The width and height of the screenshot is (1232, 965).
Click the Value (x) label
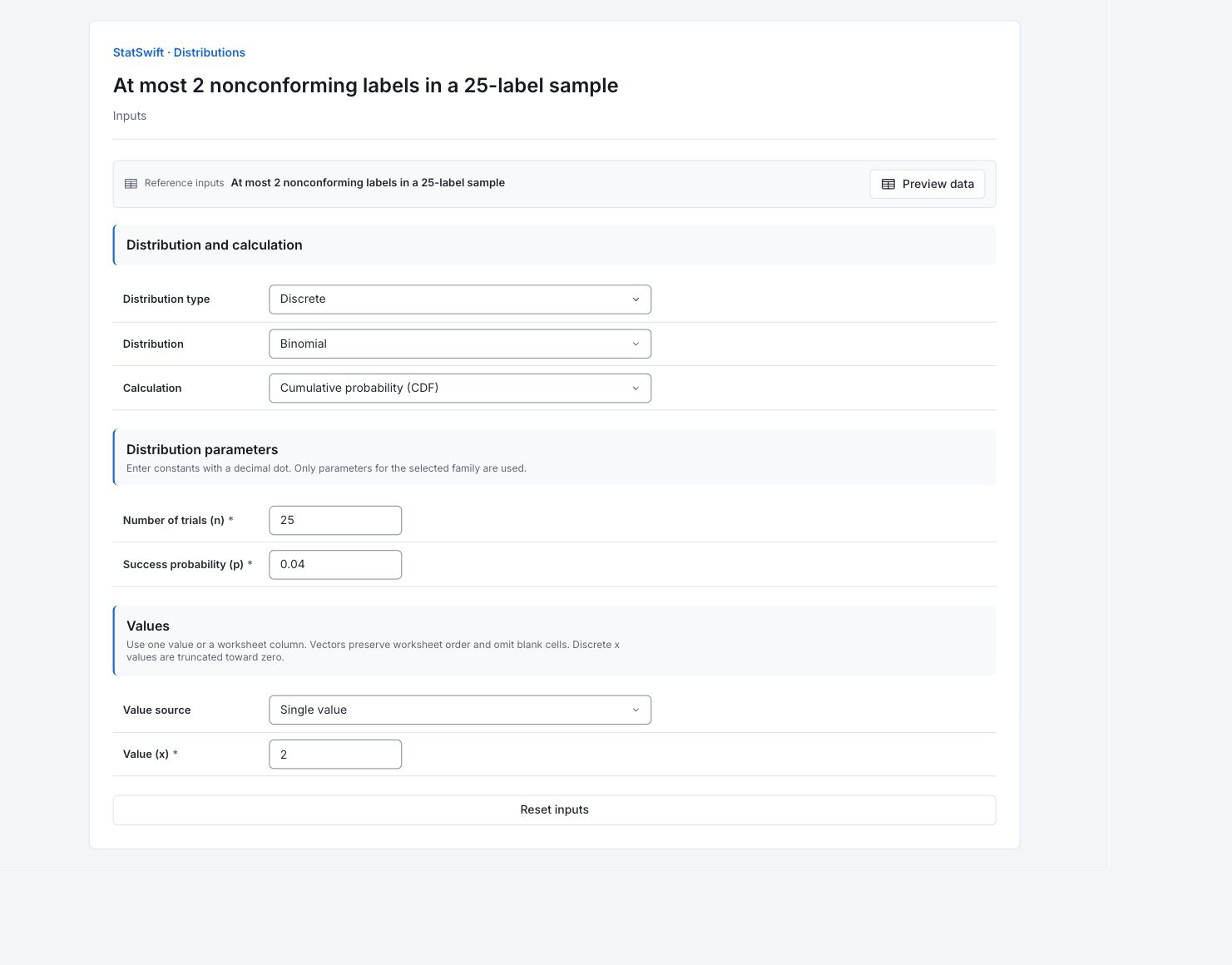point(146,754)
